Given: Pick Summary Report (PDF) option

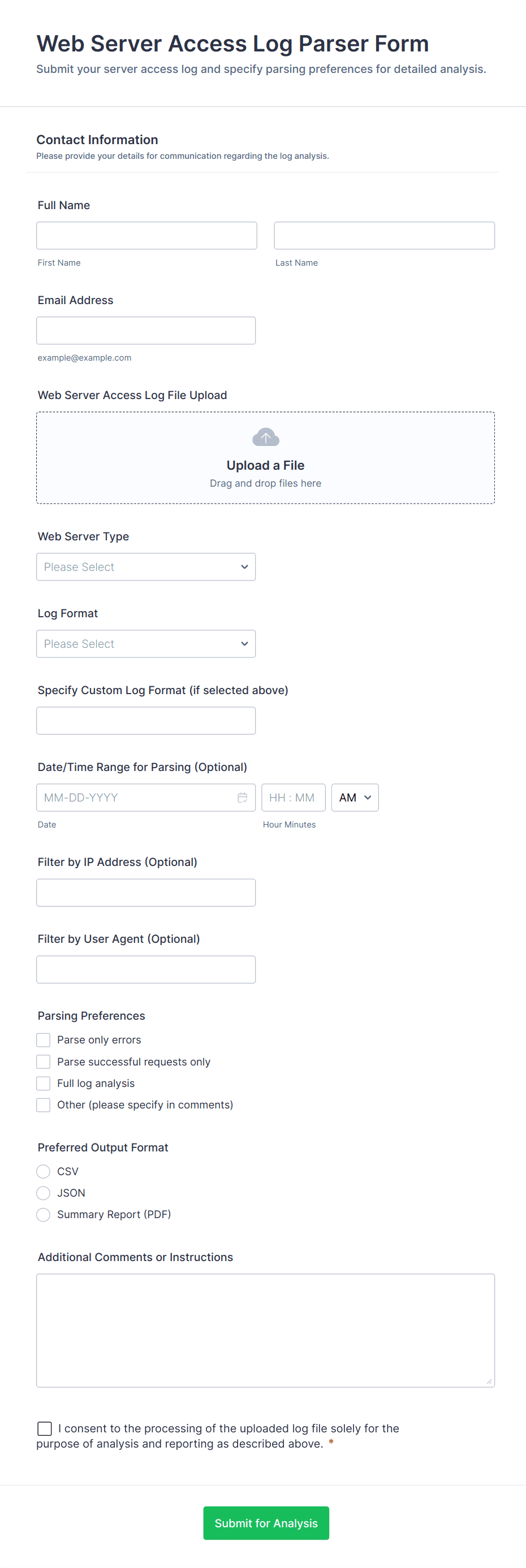Looking at the screenshot, I should (43, 1214).
